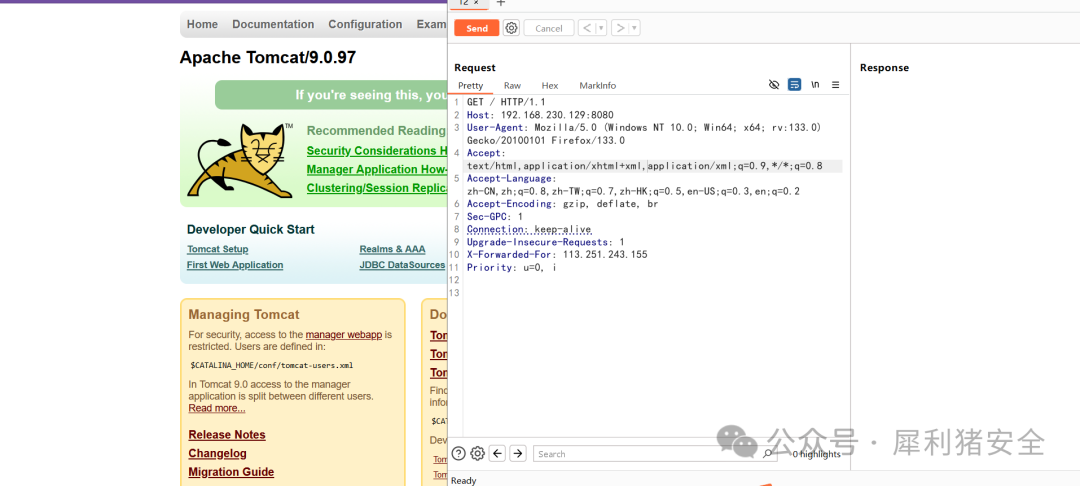Open the JDBC DataSources link
Screen dimensions: 1080x486
tap(402, 265)
